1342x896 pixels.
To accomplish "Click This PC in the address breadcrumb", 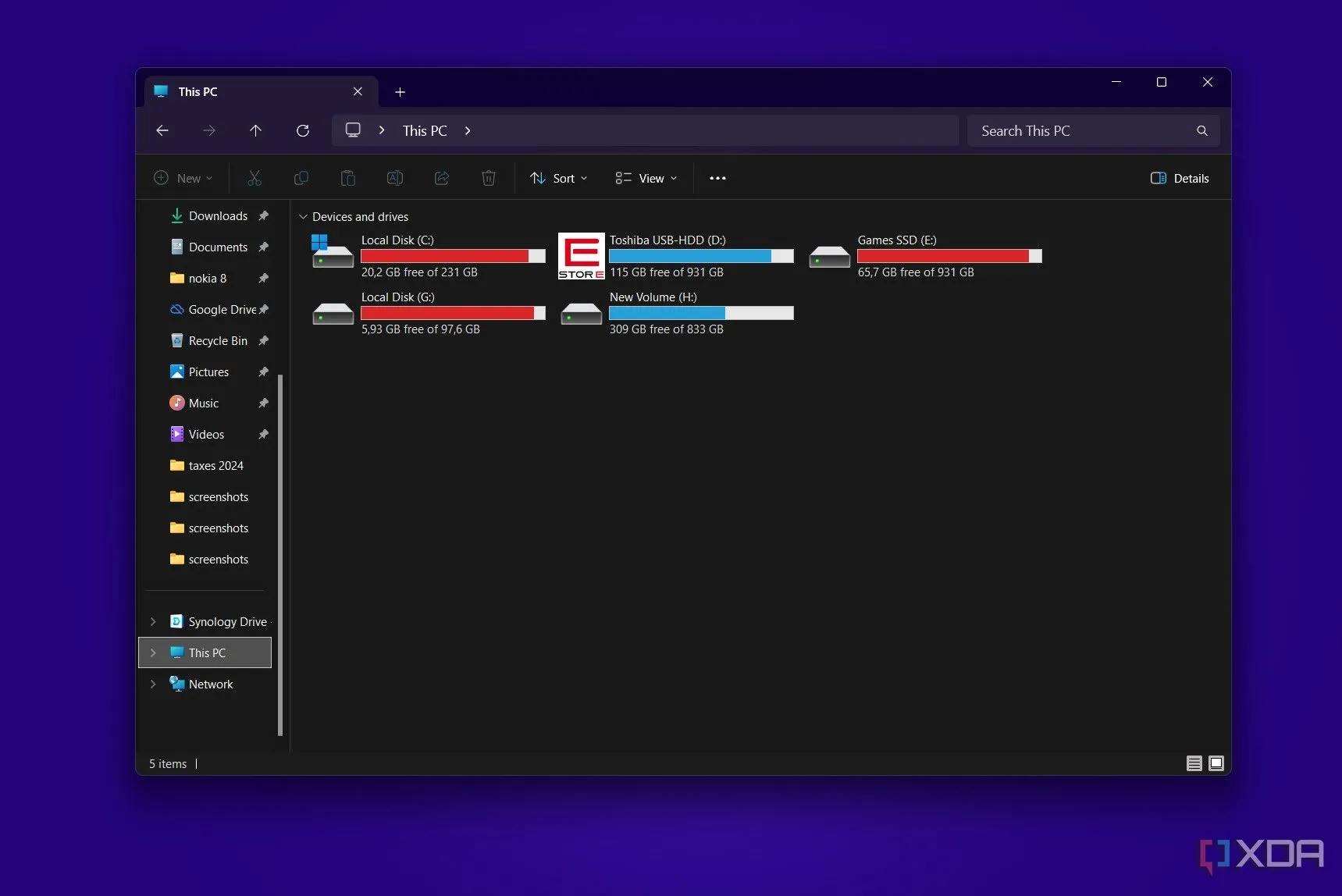I will tap(425, 130).
